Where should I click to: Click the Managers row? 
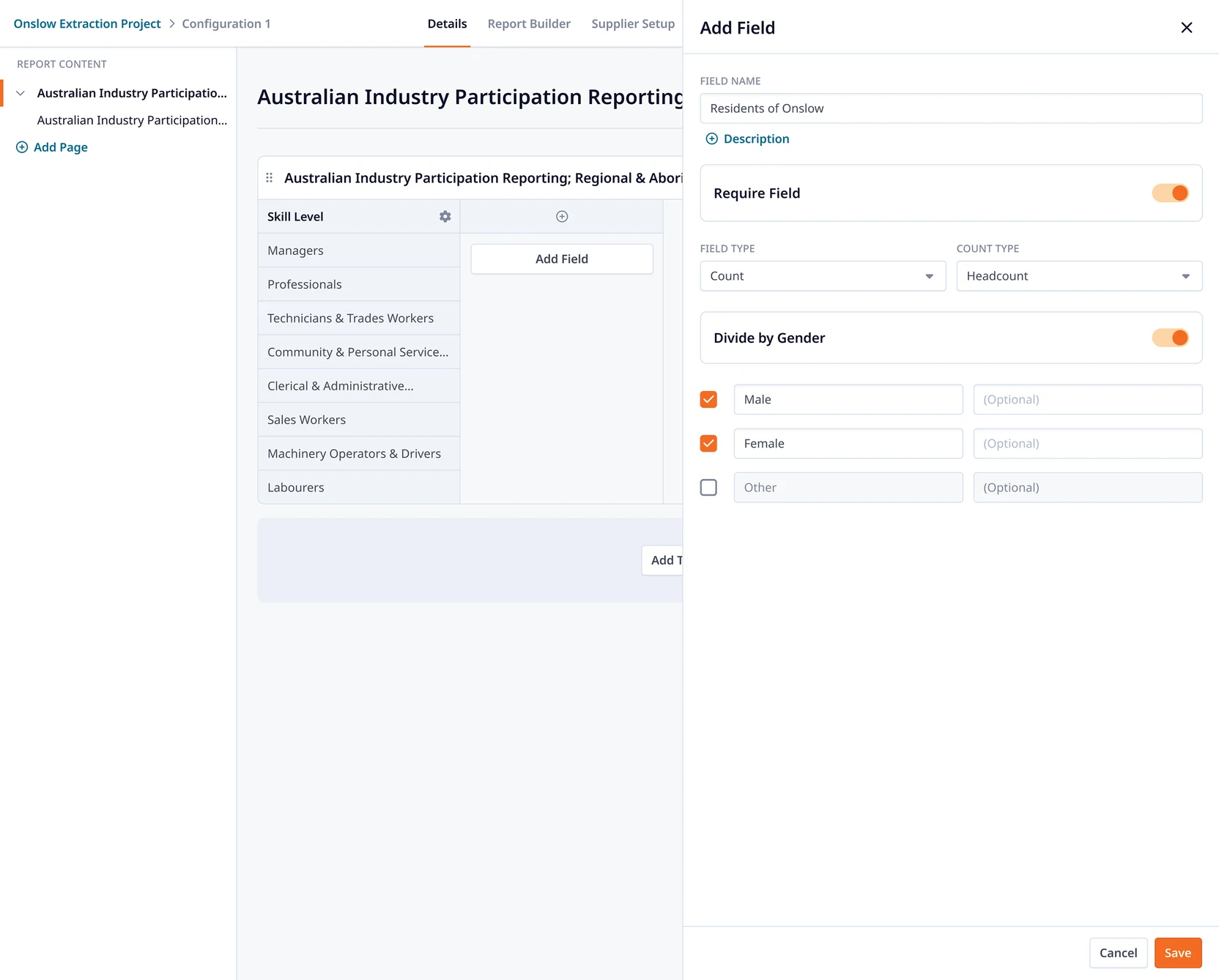(x=359, y=250)
